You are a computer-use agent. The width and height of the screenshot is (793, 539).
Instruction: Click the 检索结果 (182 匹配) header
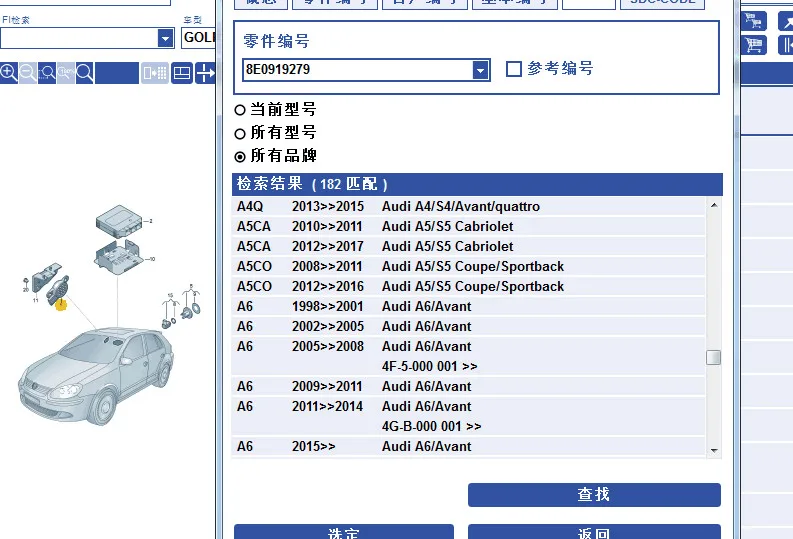click(x=477, y=184)
